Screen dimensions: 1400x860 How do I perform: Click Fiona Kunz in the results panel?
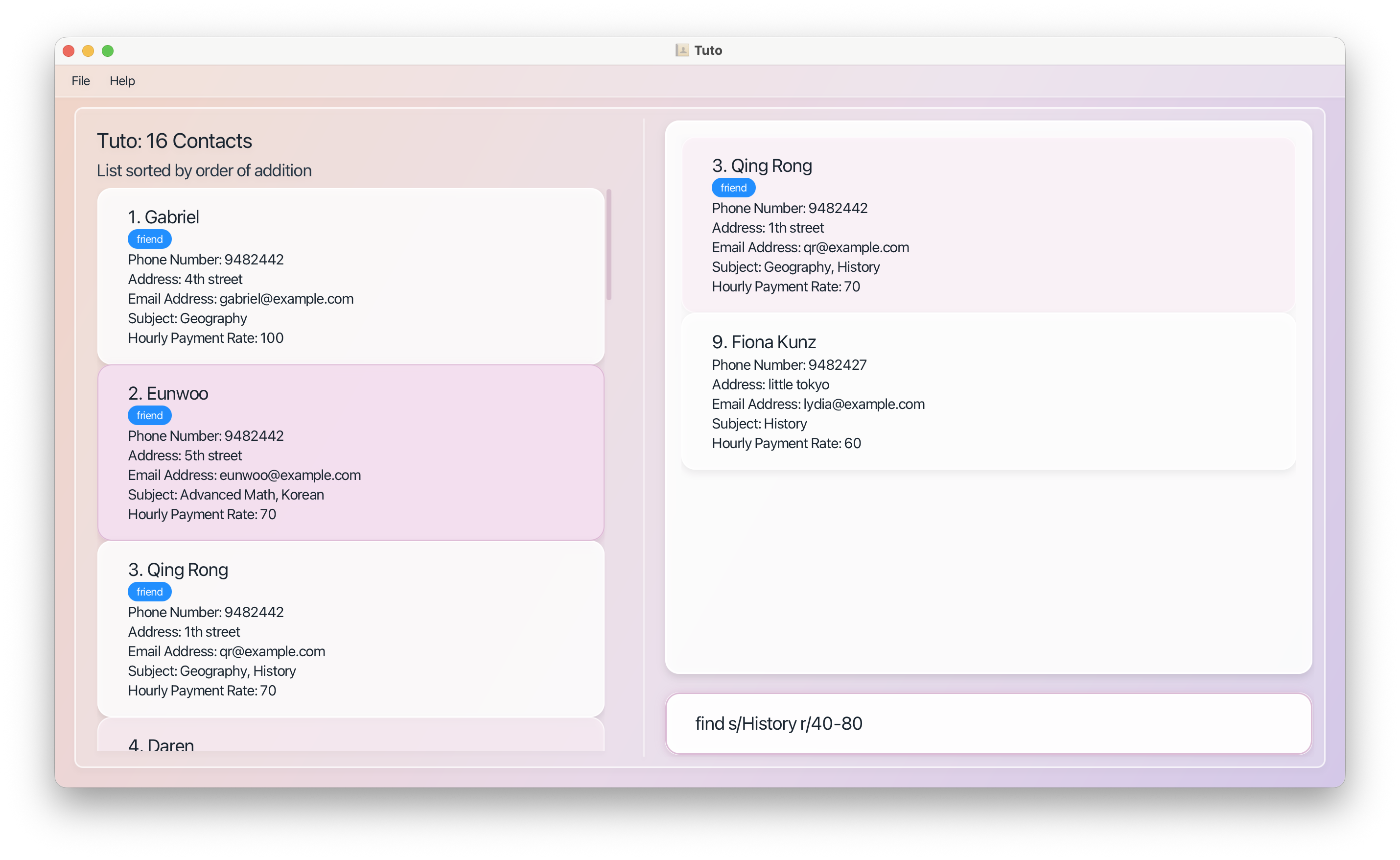pos(988,391)
